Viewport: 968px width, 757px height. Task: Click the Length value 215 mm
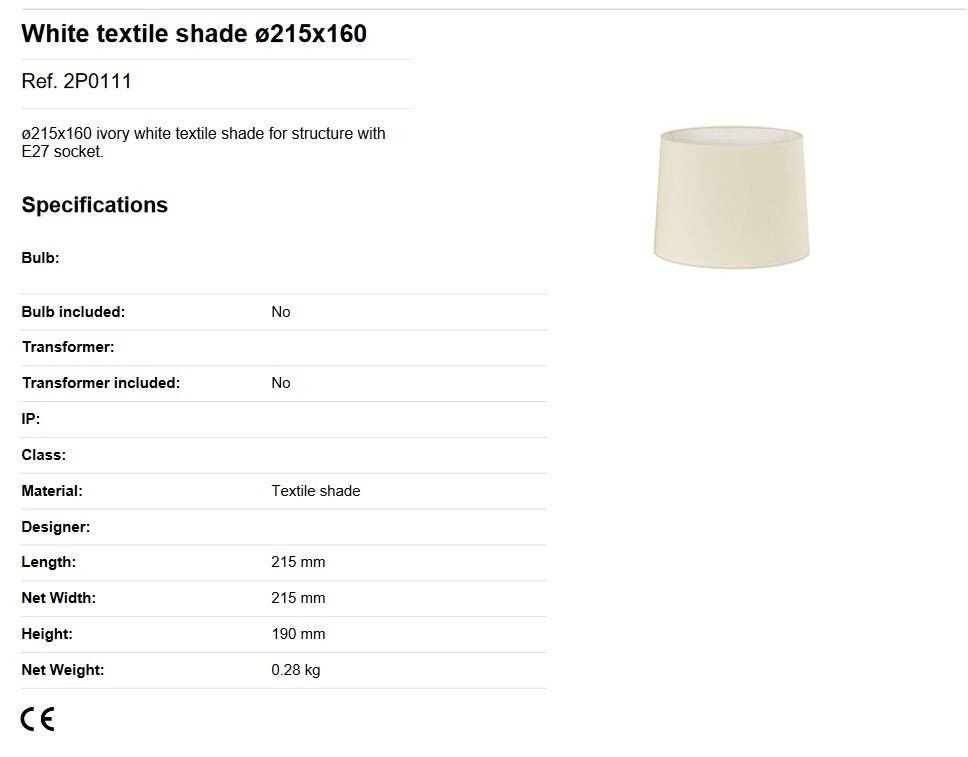pyautogui.click(x=298, y=562)
